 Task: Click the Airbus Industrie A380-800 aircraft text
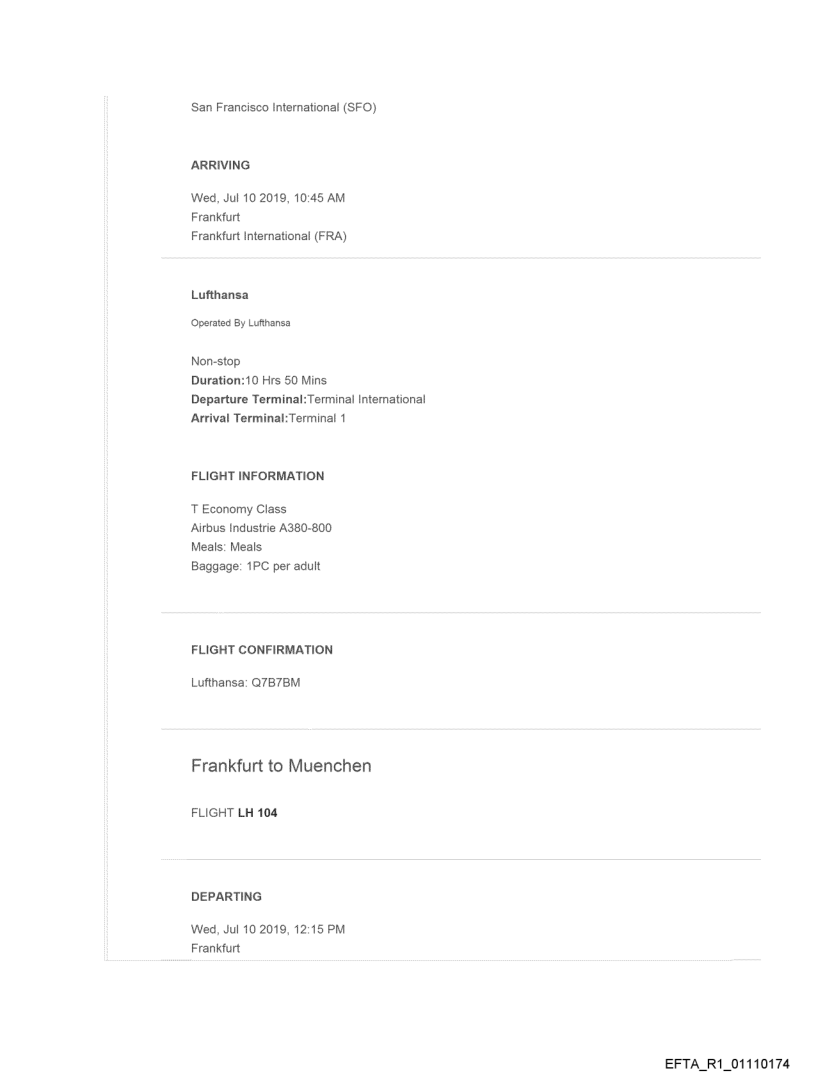pos(262,527)
